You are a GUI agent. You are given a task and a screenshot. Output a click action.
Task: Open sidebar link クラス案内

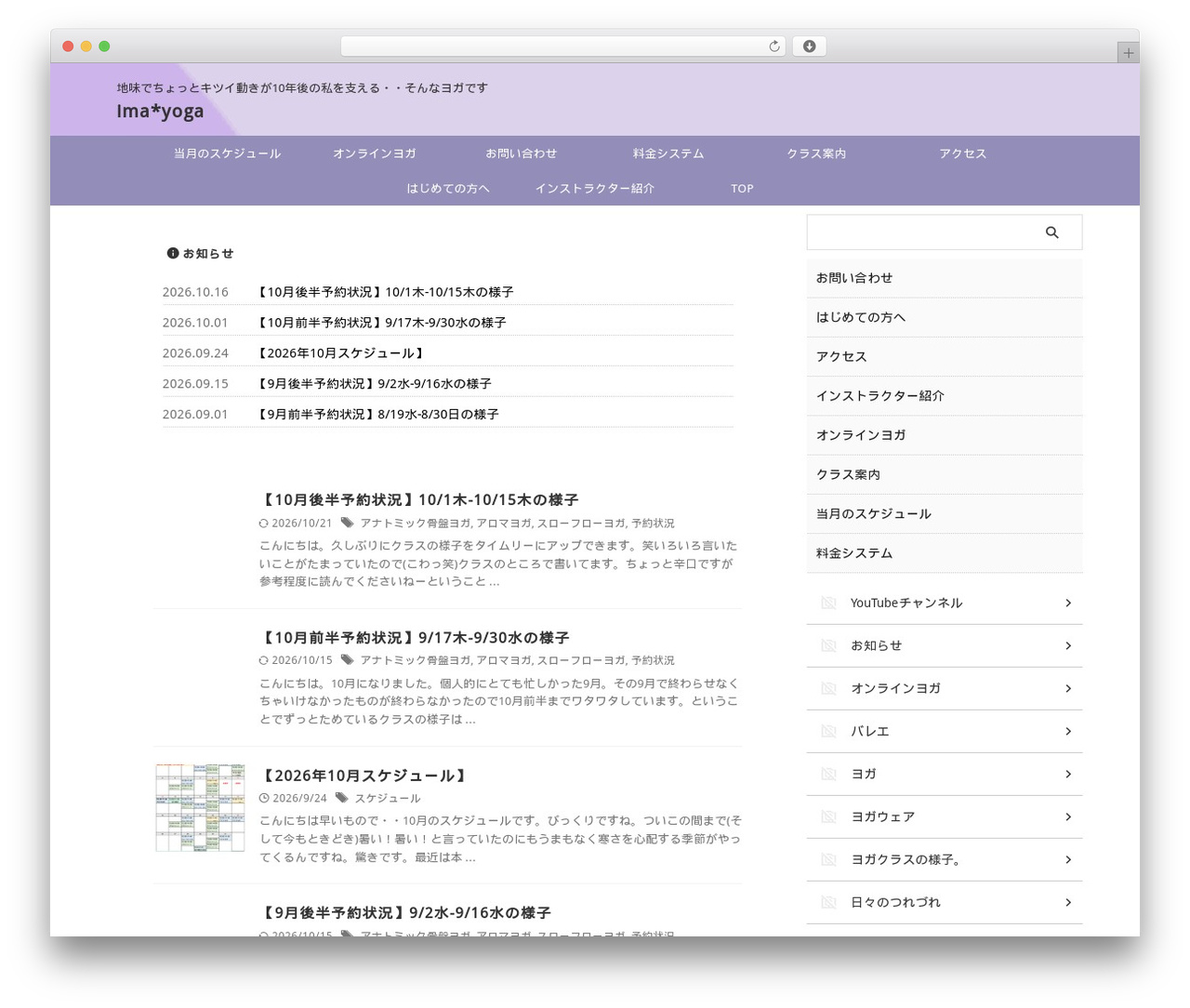[848, 474]
